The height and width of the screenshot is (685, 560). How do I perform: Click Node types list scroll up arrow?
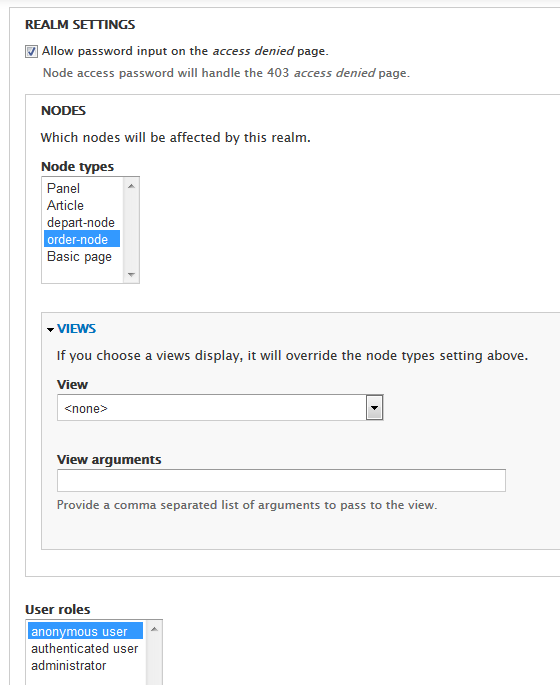click(131, 186)
